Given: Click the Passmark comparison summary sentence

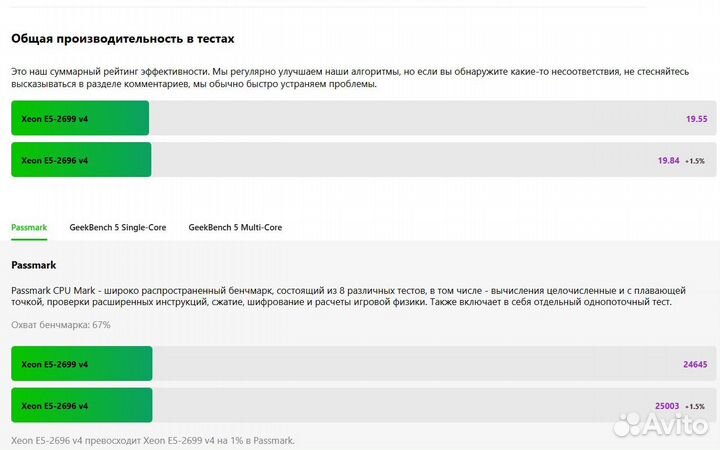Looking at the screenshot, I should click(153, 440).
